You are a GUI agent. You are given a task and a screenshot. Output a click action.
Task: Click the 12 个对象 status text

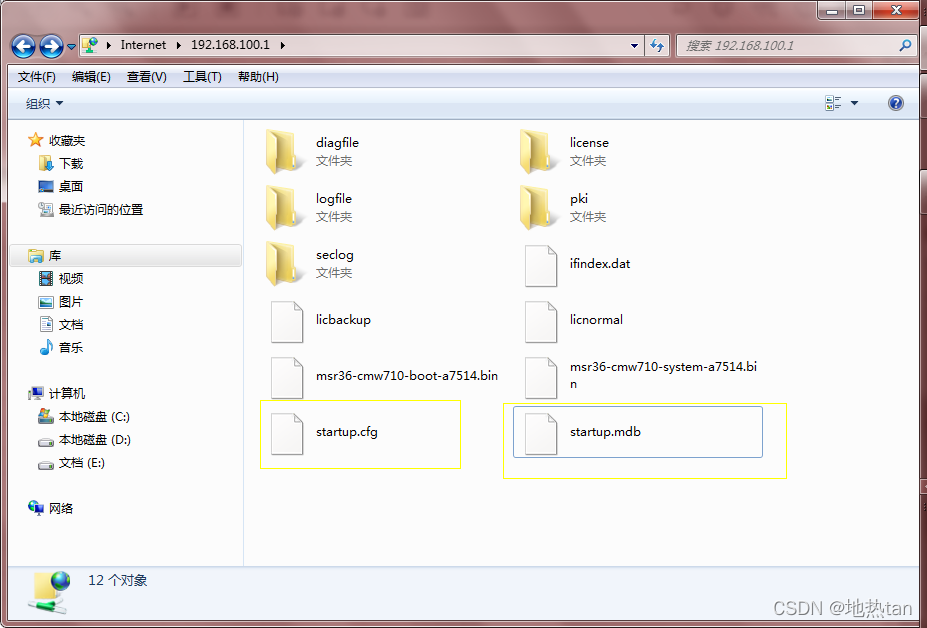coord(118,581)
